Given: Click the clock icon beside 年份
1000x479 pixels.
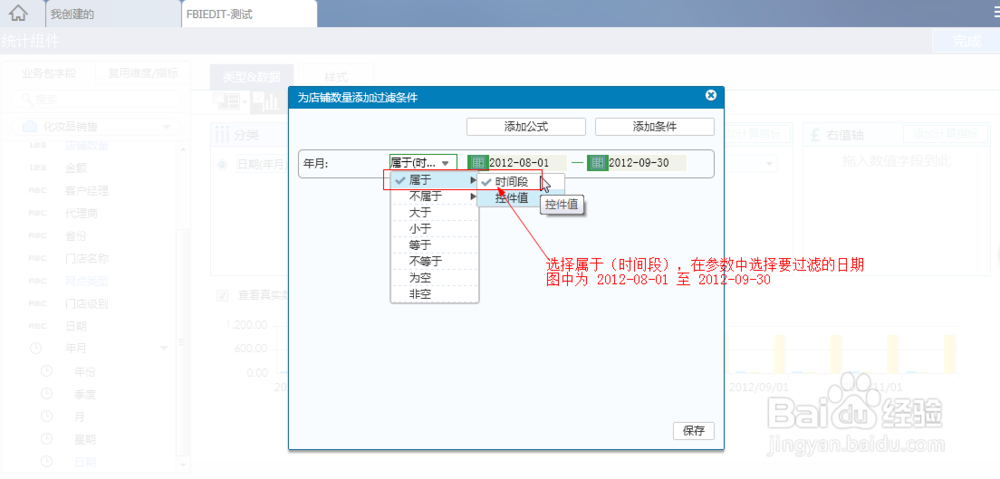Looking at the screenshot, I should (x=47, y=371).
